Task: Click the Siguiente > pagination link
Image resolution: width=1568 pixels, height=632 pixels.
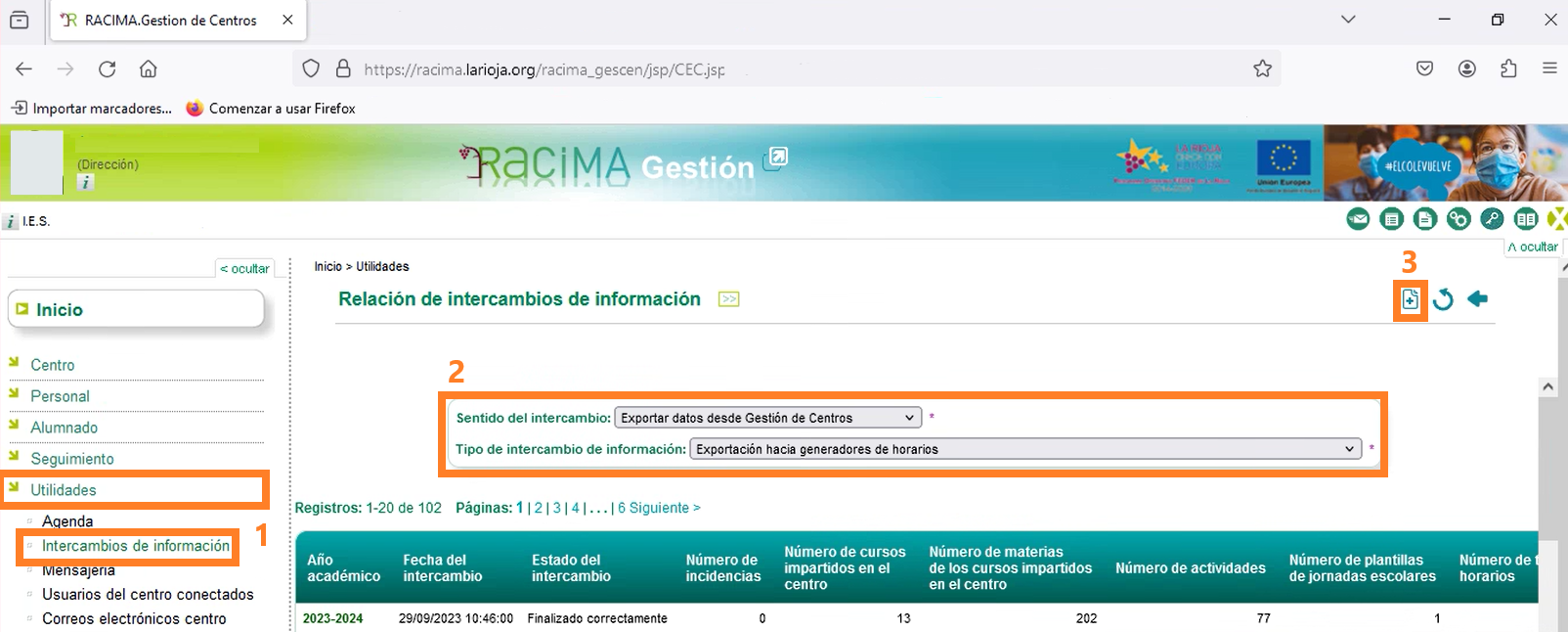Action: click(665, 508)
